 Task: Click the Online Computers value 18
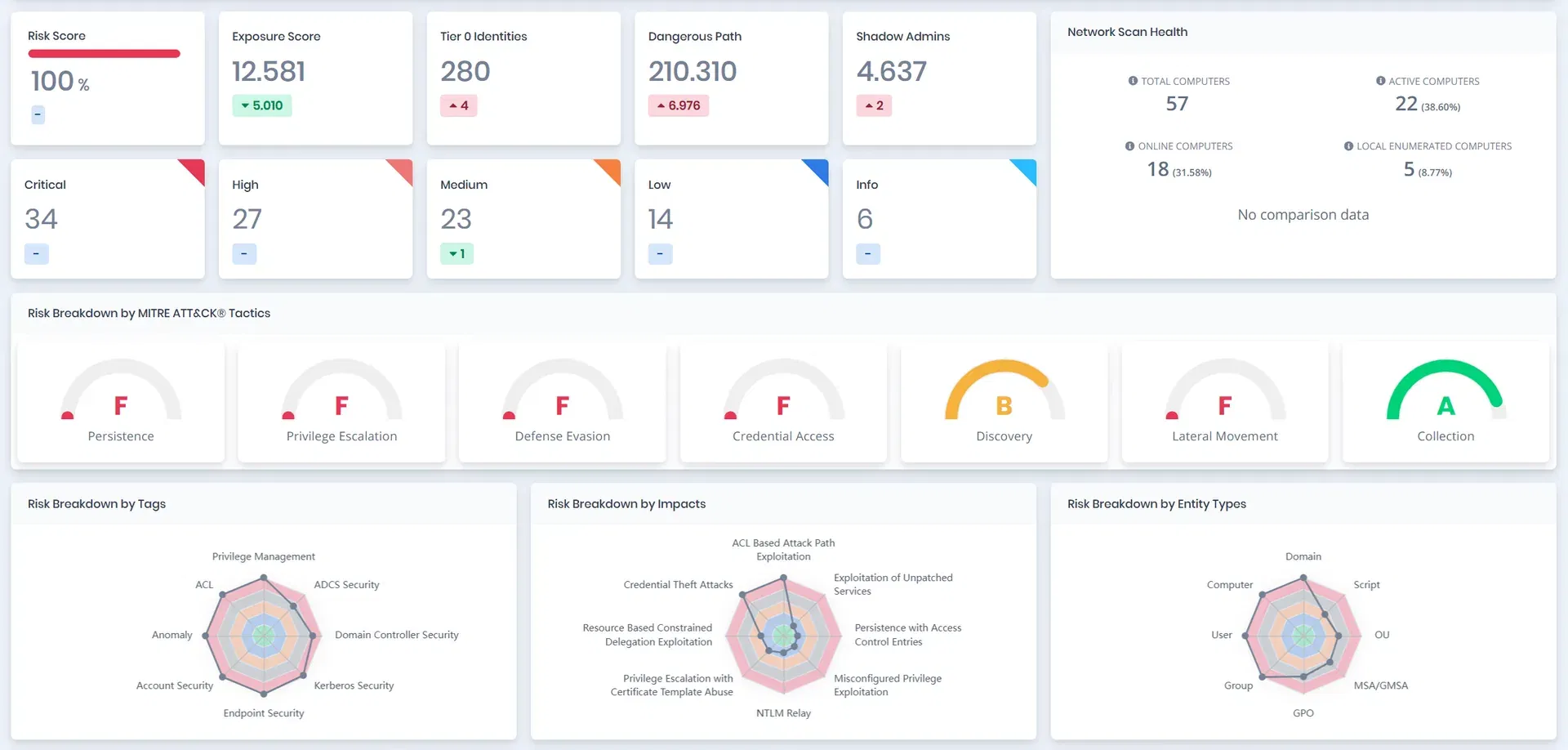point(1158,169)
